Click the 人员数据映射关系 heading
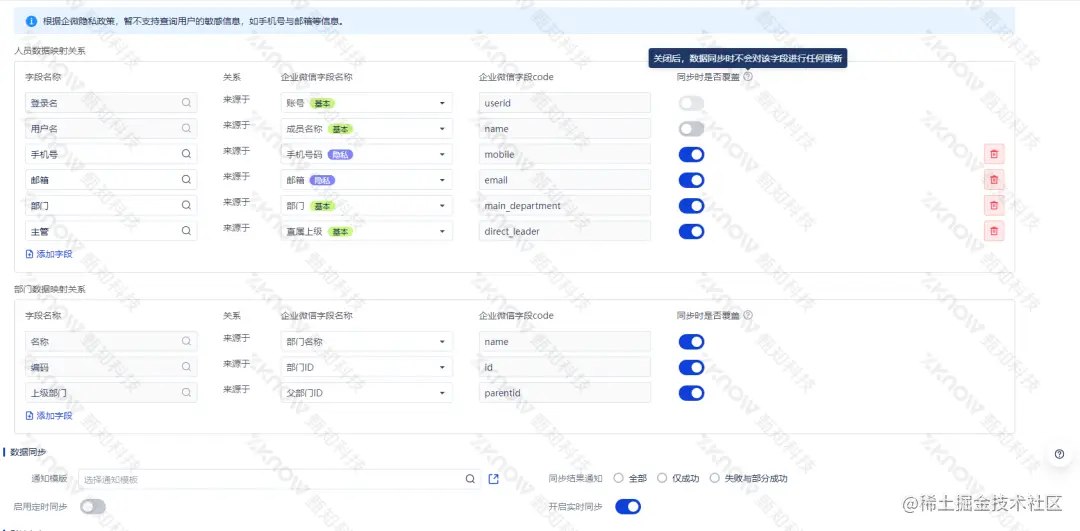 click(50, 51)
